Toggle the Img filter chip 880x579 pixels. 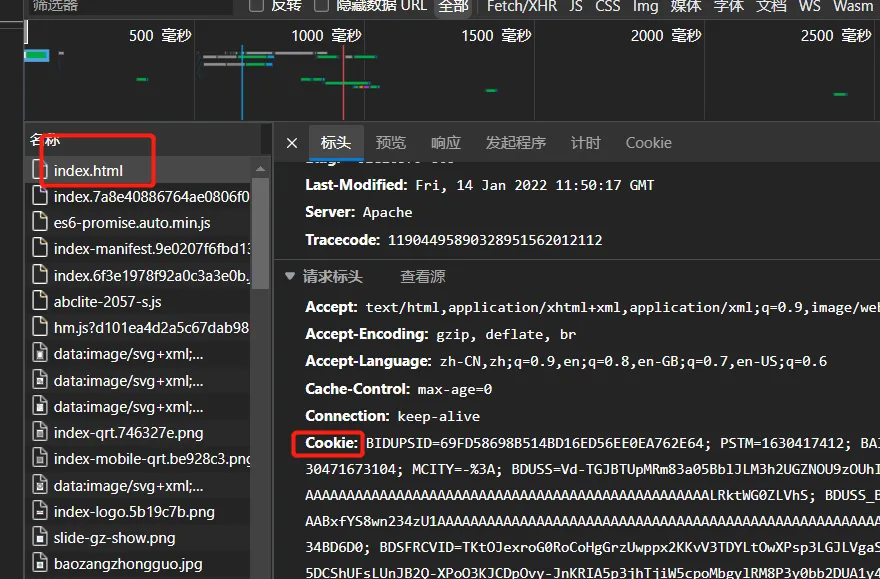click(645, 7)
